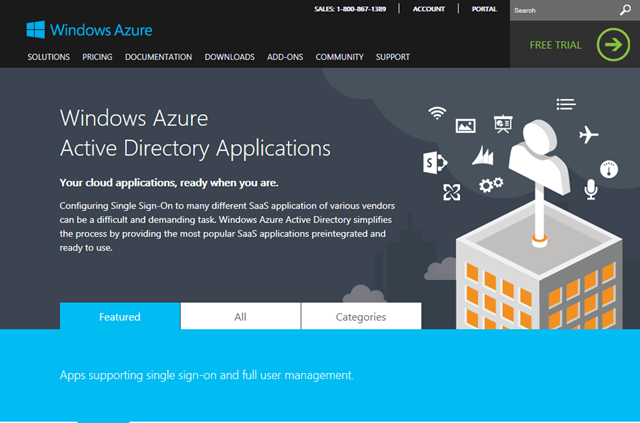This screenshot has width=640, height=423.
Task: Click the heading 'Active Directory Applications'
Action: pos(195,148)
